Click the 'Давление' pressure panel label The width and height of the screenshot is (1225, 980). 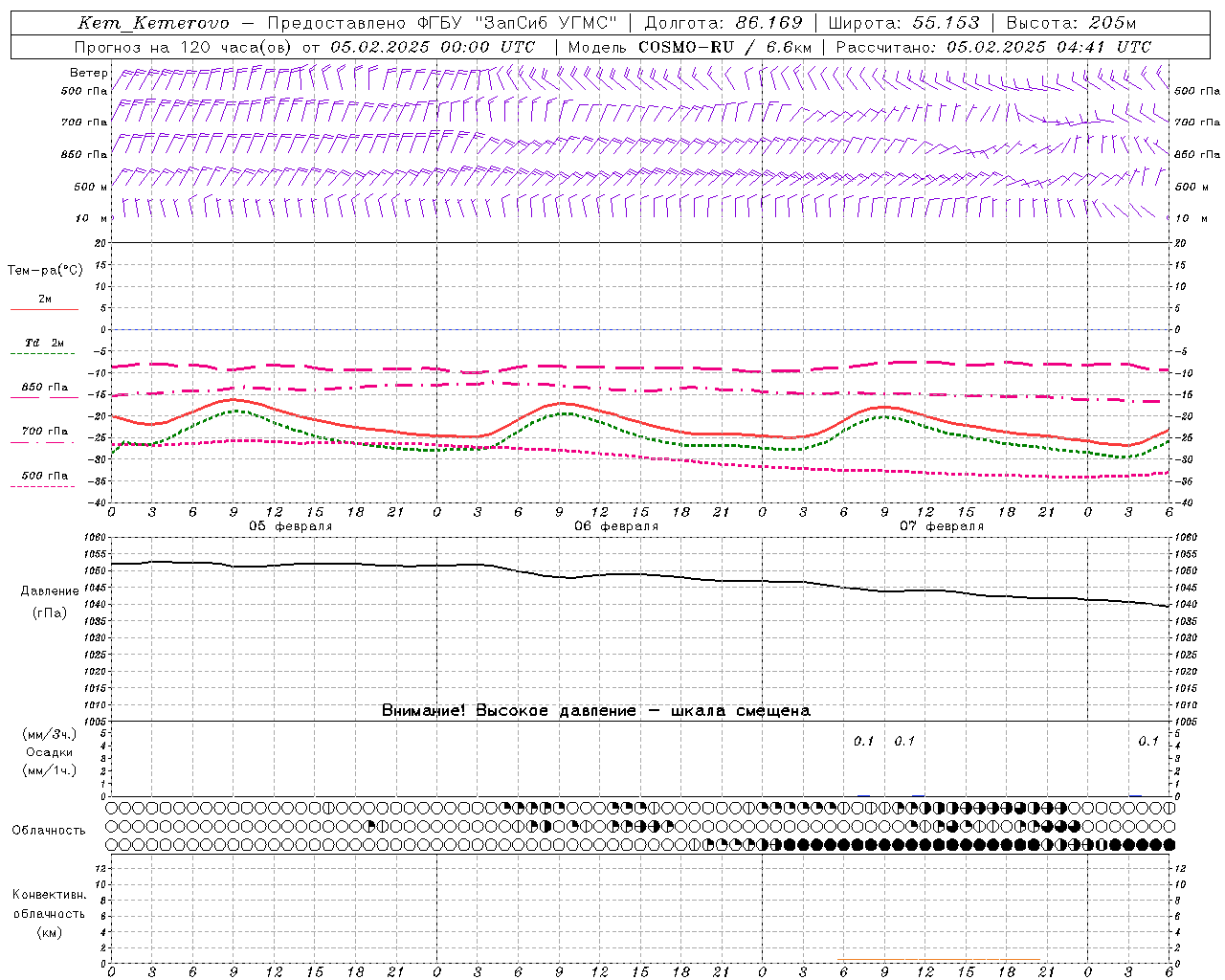(x=50, y=591)
